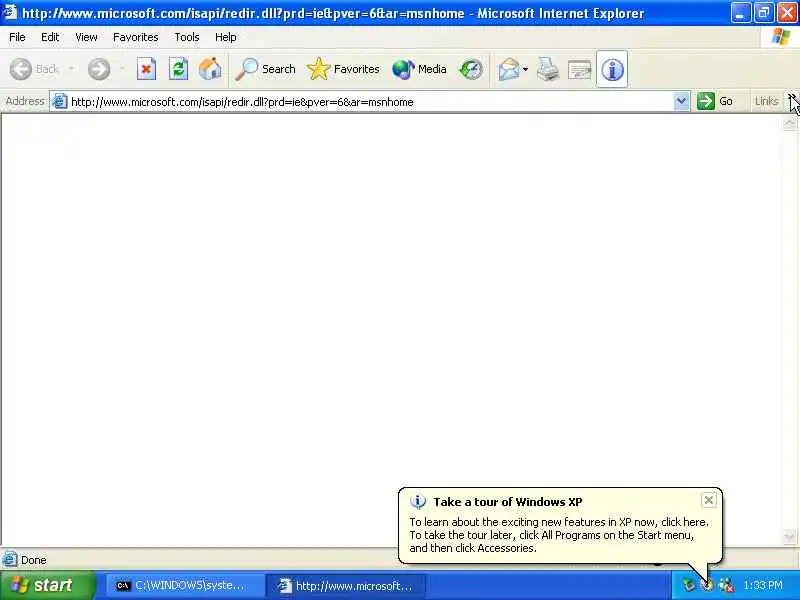
Task: Stop page loading with red X icon
Action: pyautogui.click(x=146, y=69)
